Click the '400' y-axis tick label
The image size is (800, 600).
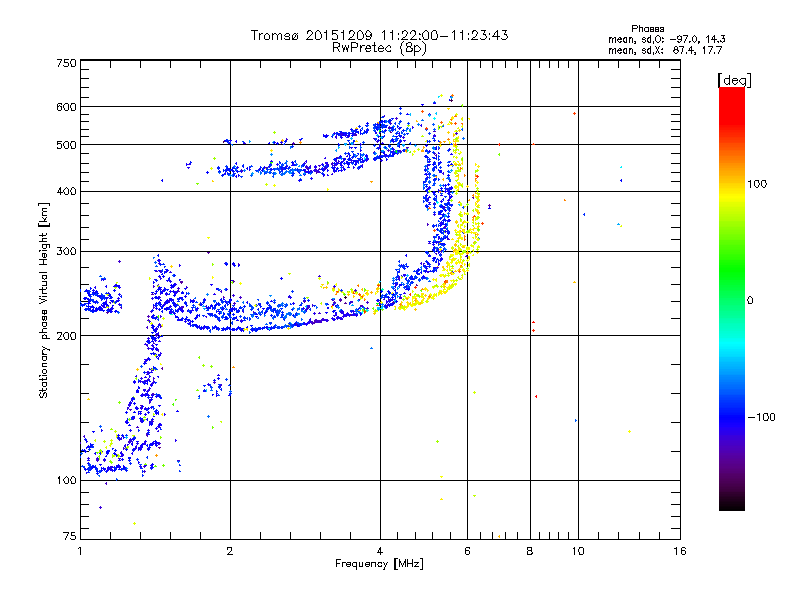tap(66, 191)
